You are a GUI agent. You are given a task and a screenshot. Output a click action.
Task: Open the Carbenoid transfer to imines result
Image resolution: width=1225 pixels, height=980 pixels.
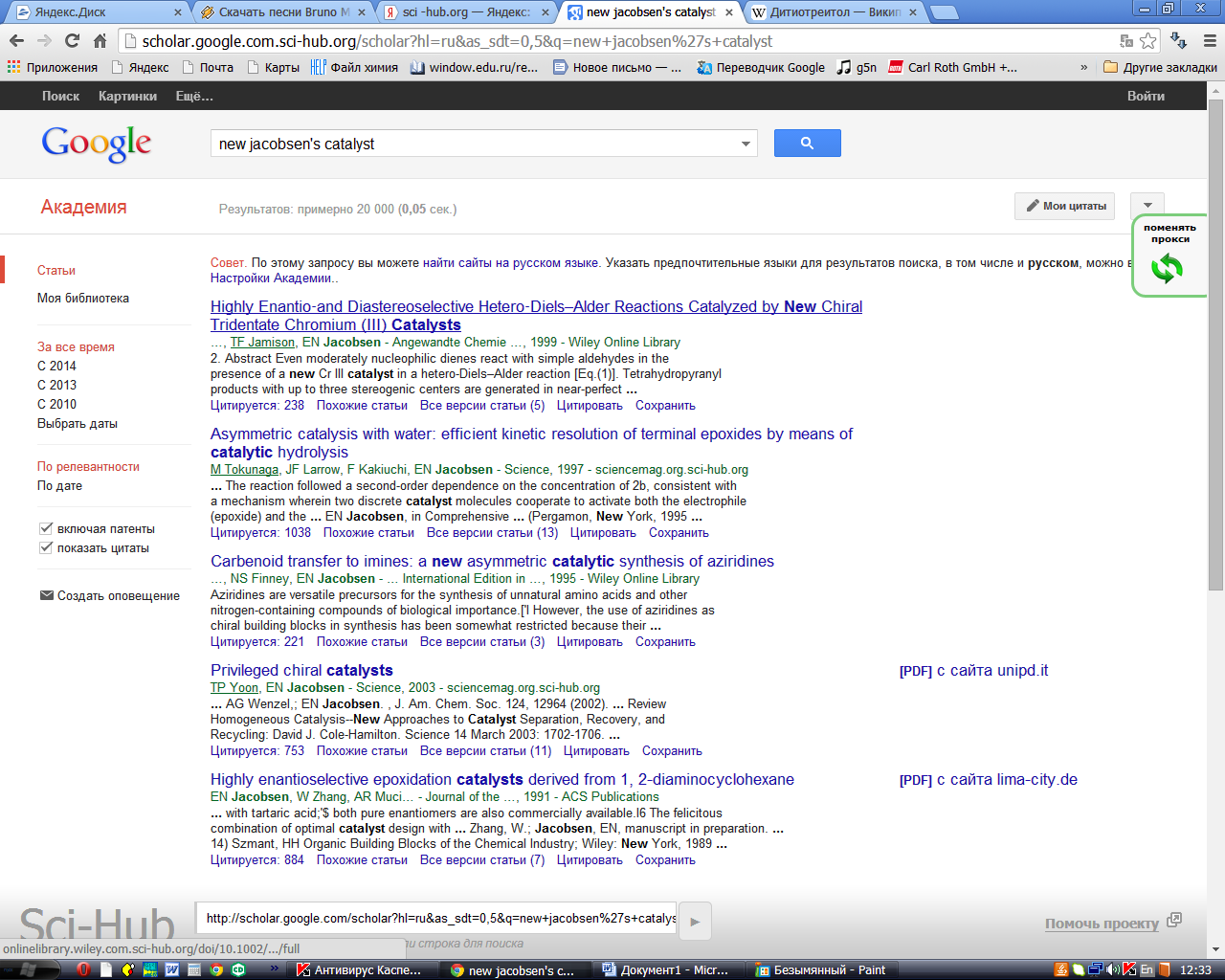(x=492, y=561)
